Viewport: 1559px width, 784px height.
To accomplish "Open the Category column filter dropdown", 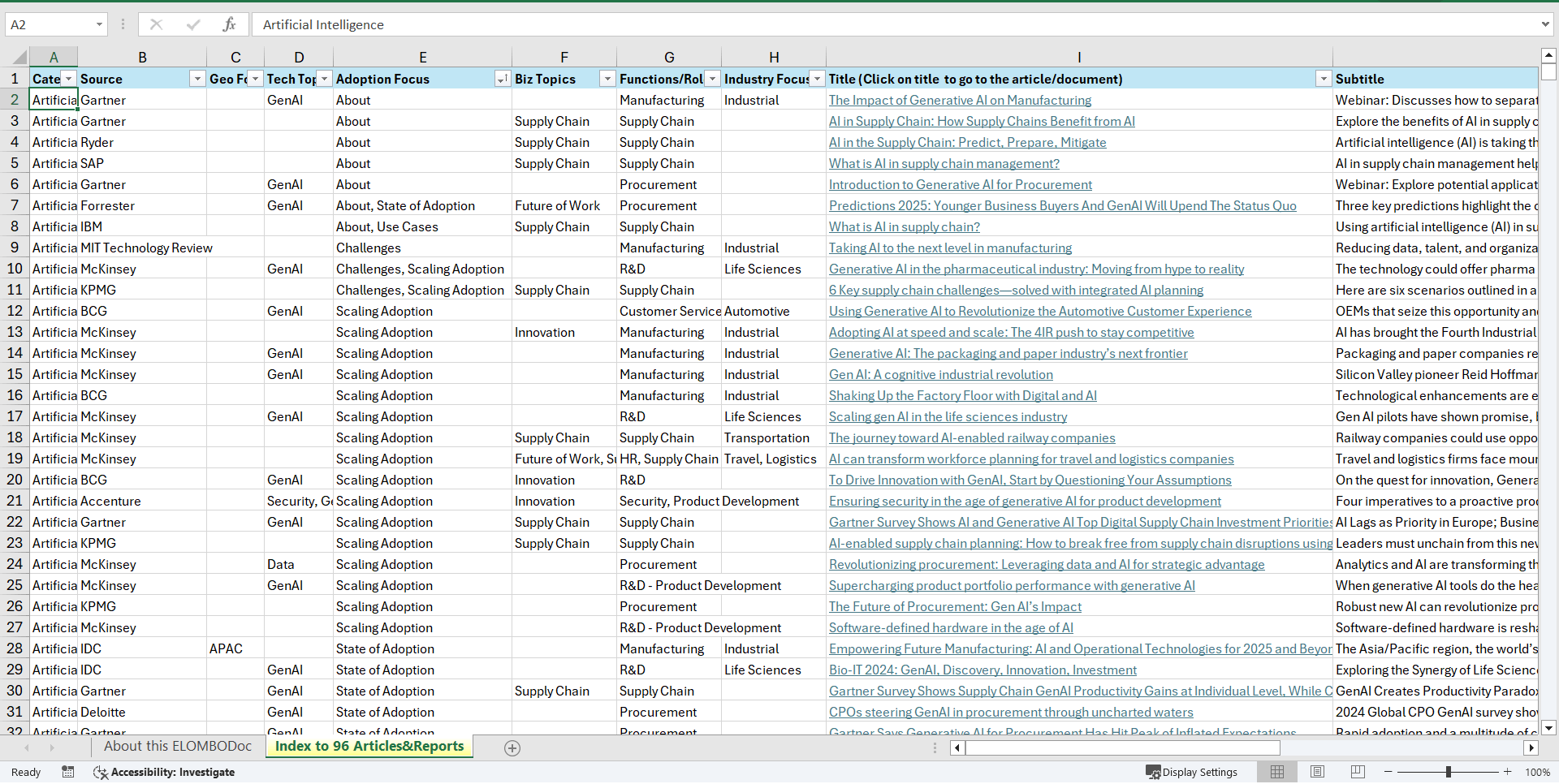I will point(69,79).
